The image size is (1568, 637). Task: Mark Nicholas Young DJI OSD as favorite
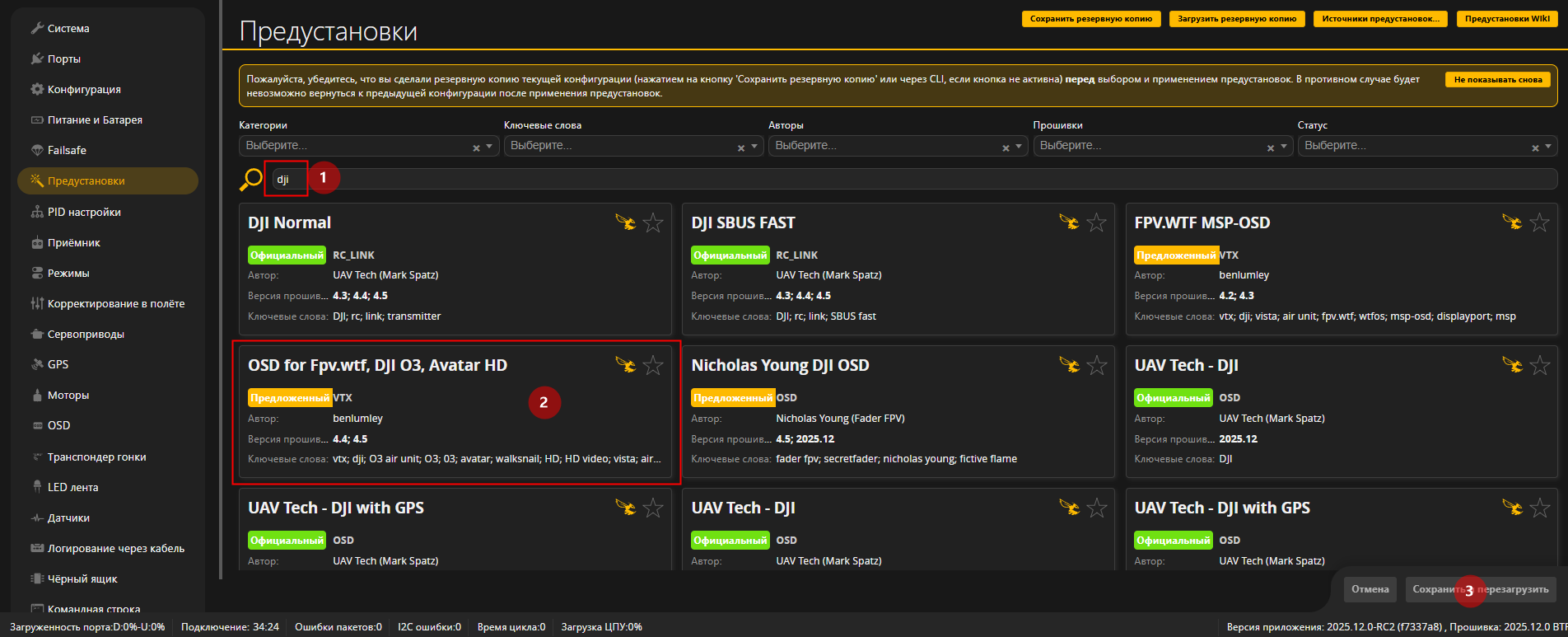[x=1096, y=365]
